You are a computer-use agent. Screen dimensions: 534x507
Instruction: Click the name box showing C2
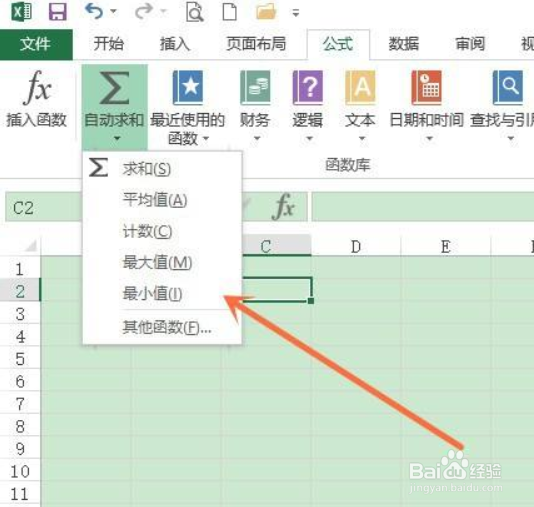(43, 207)
